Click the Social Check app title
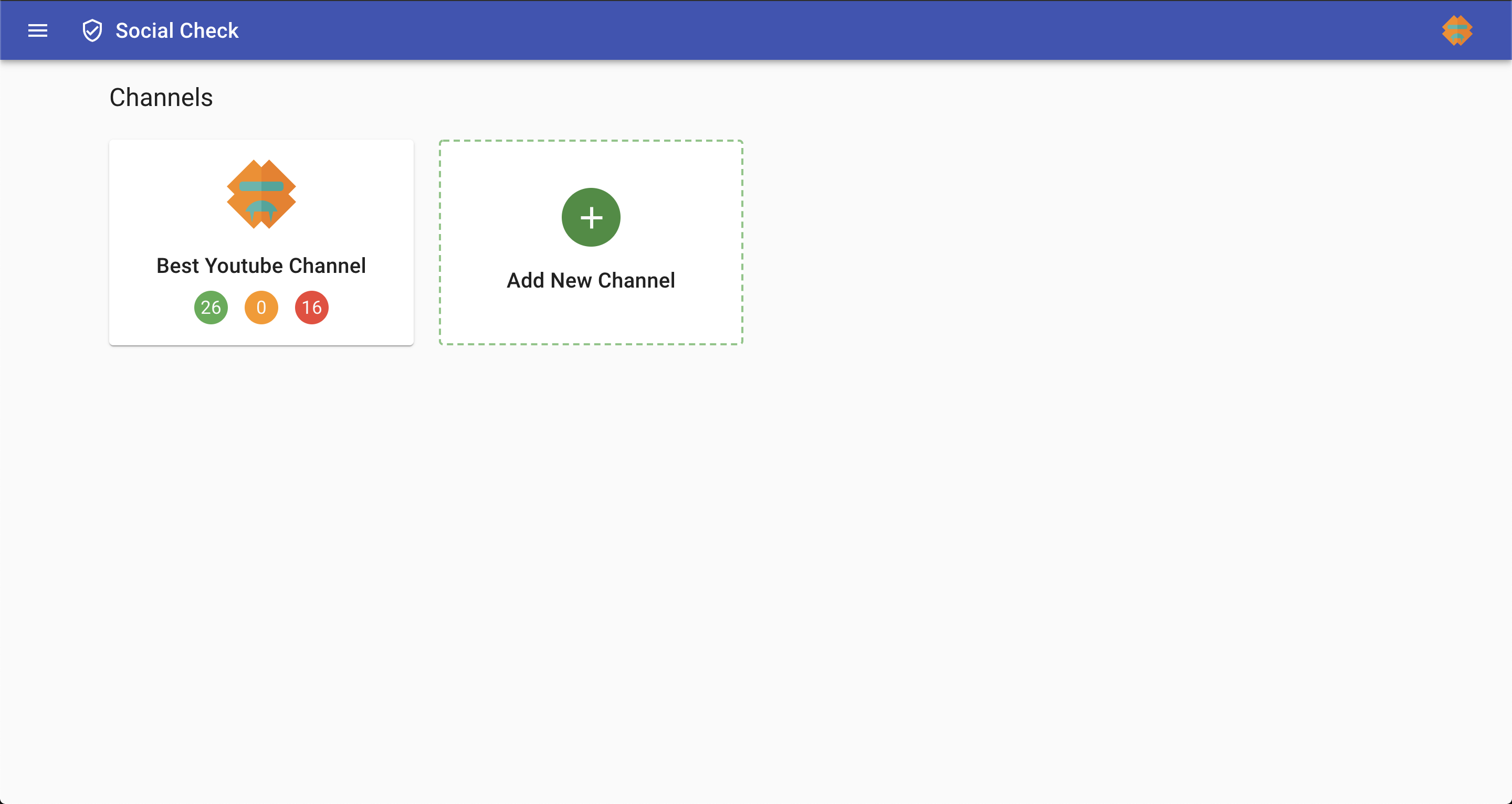The width and height of the screenshot is (1512, 804). [x=177, y=30]
